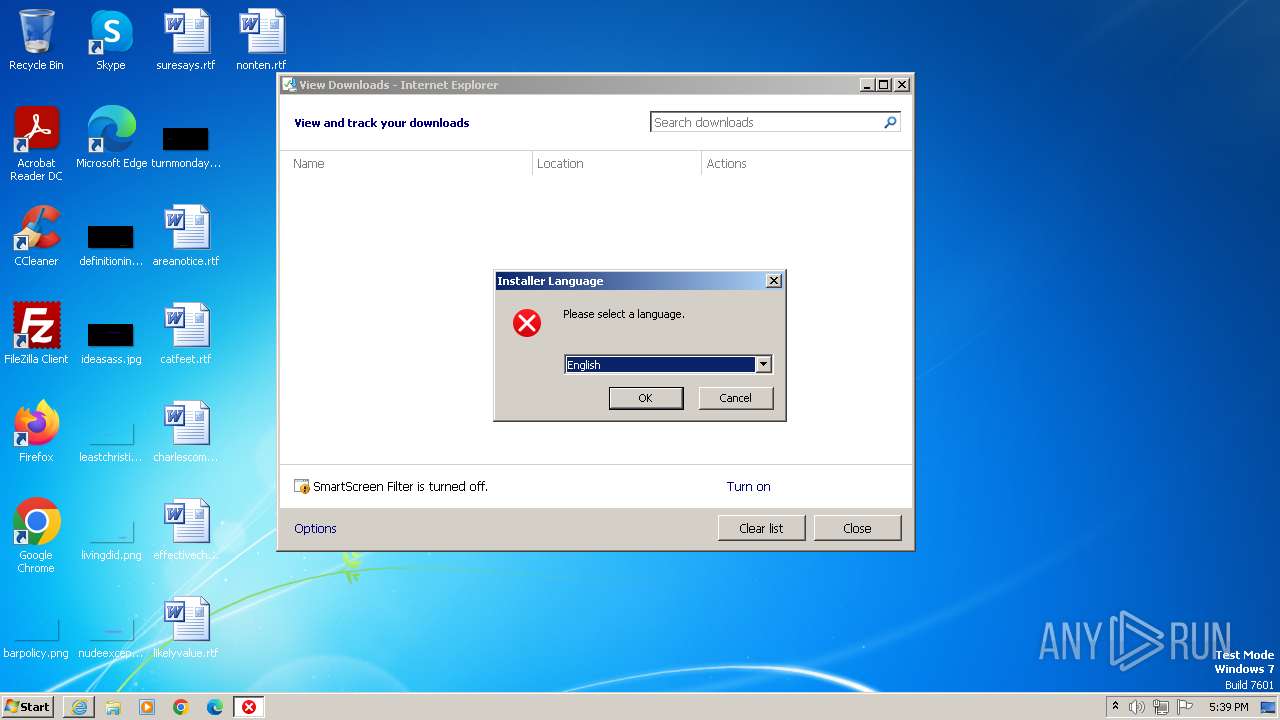Open the volume speaker tray icon
Image resolution: width=1280 pixels, height=720 pixels.
pos(1137,707)
